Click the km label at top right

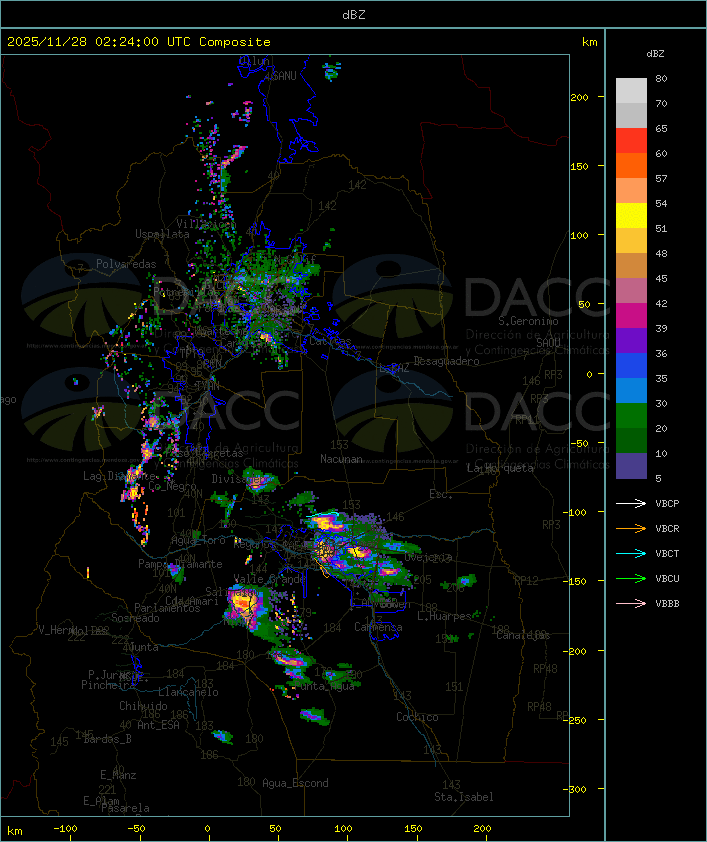tap(589, 42)
